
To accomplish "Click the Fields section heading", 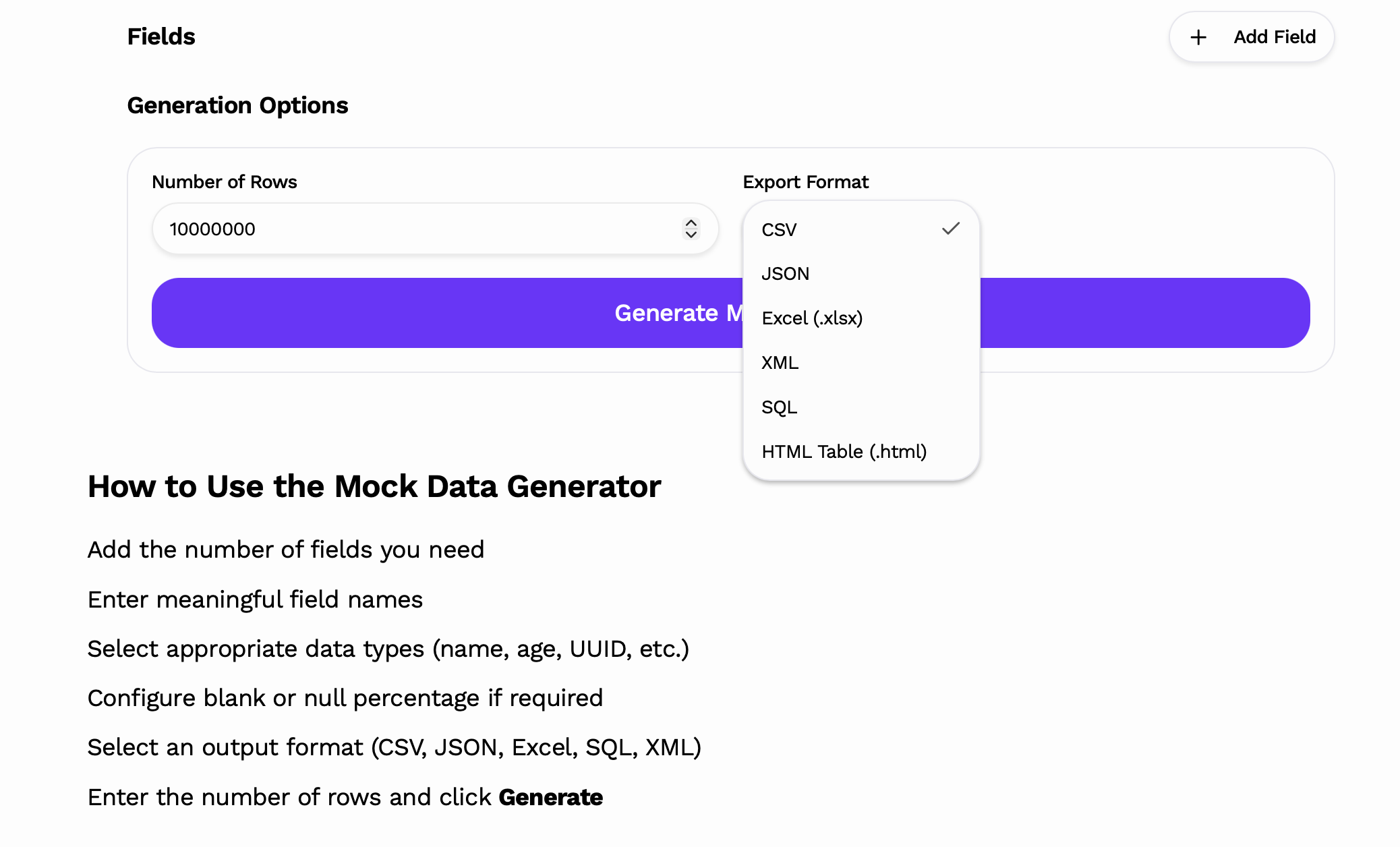I will [x=161, y=36].
